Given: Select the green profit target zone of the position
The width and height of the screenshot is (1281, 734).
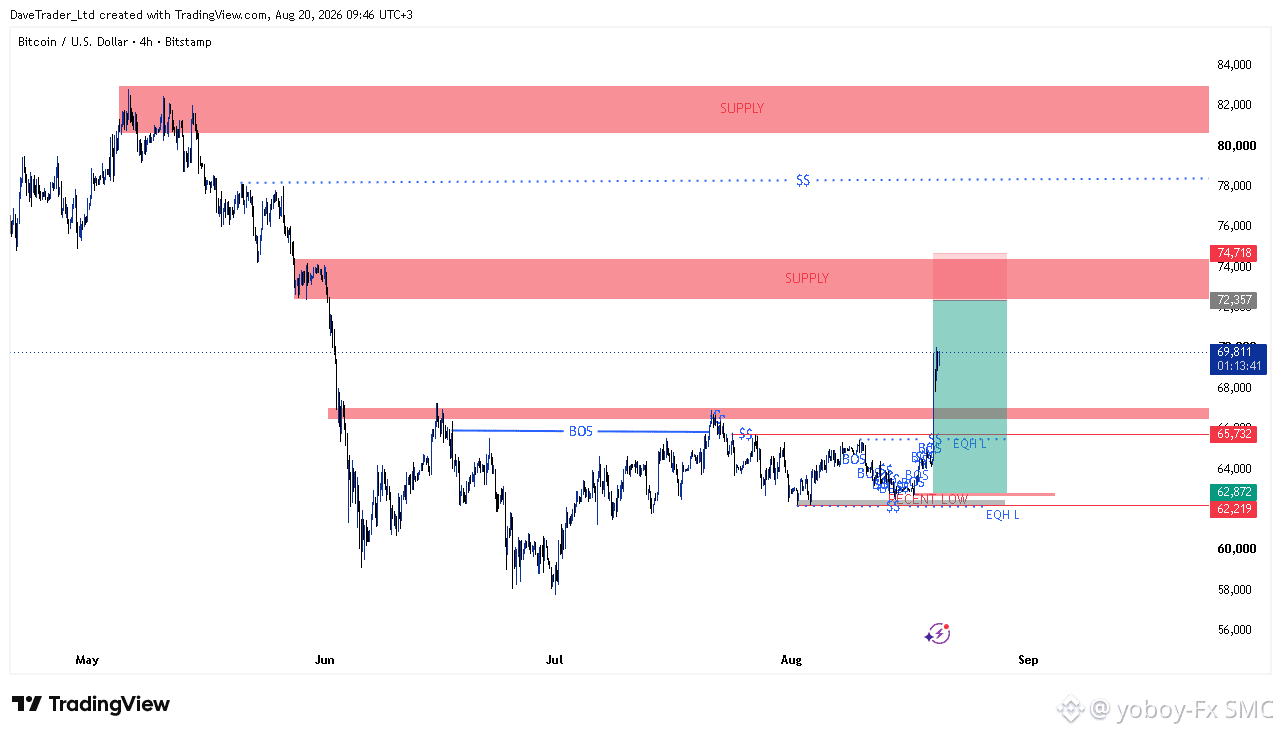Looking at the screenshot, I should pyautogui.click(x=970, y=397).
